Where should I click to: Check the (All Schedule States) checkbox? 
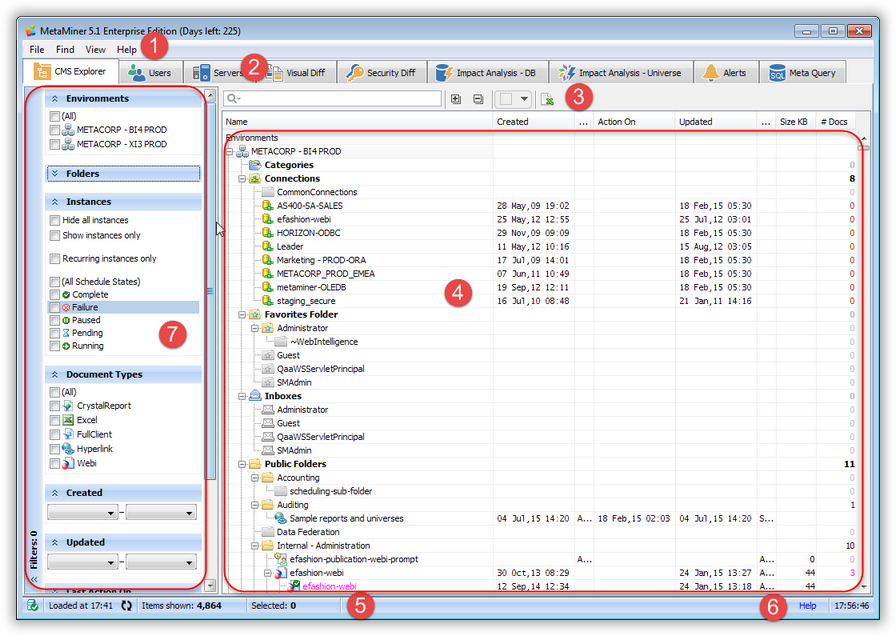(55, 281)
